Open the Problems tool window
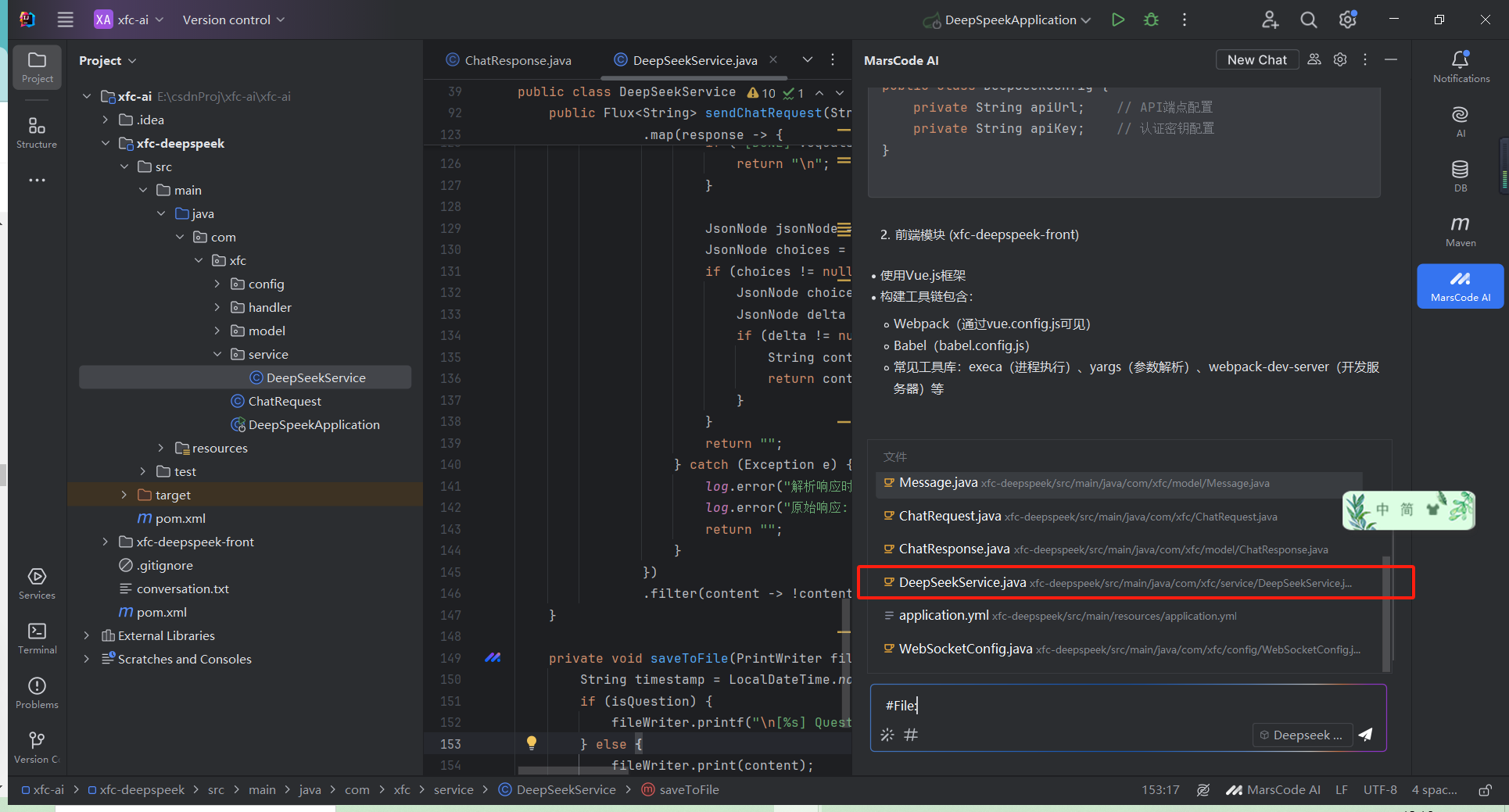This screenshot has width=1509, height=812. click(x=37, y=693)
